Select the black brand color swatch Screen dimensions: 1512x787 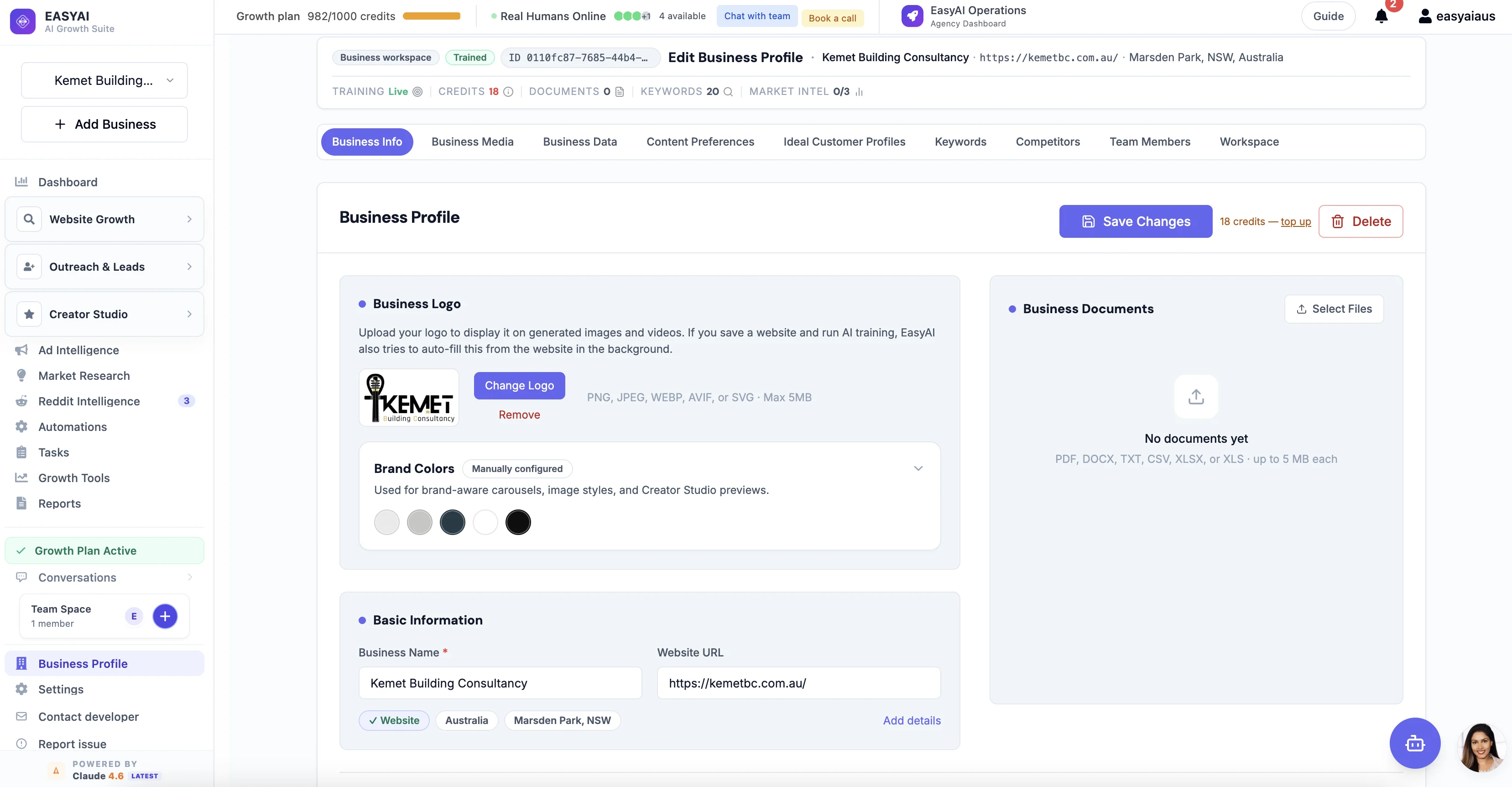518,523
